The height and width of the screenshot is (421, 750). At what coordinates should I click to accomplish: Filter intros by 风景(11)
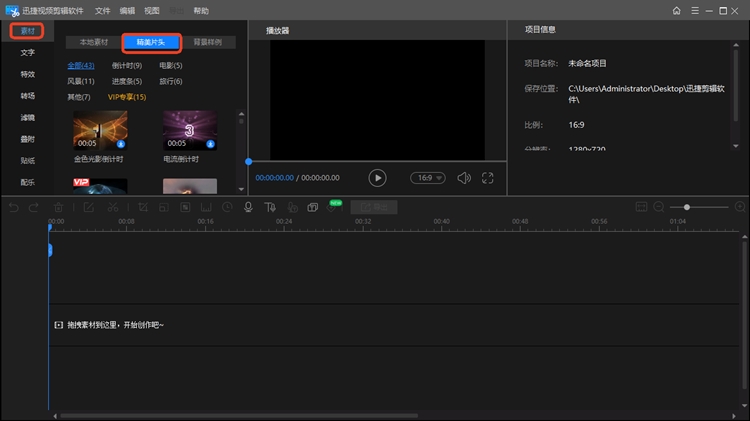pyautogui.click(x=81, y=81)
